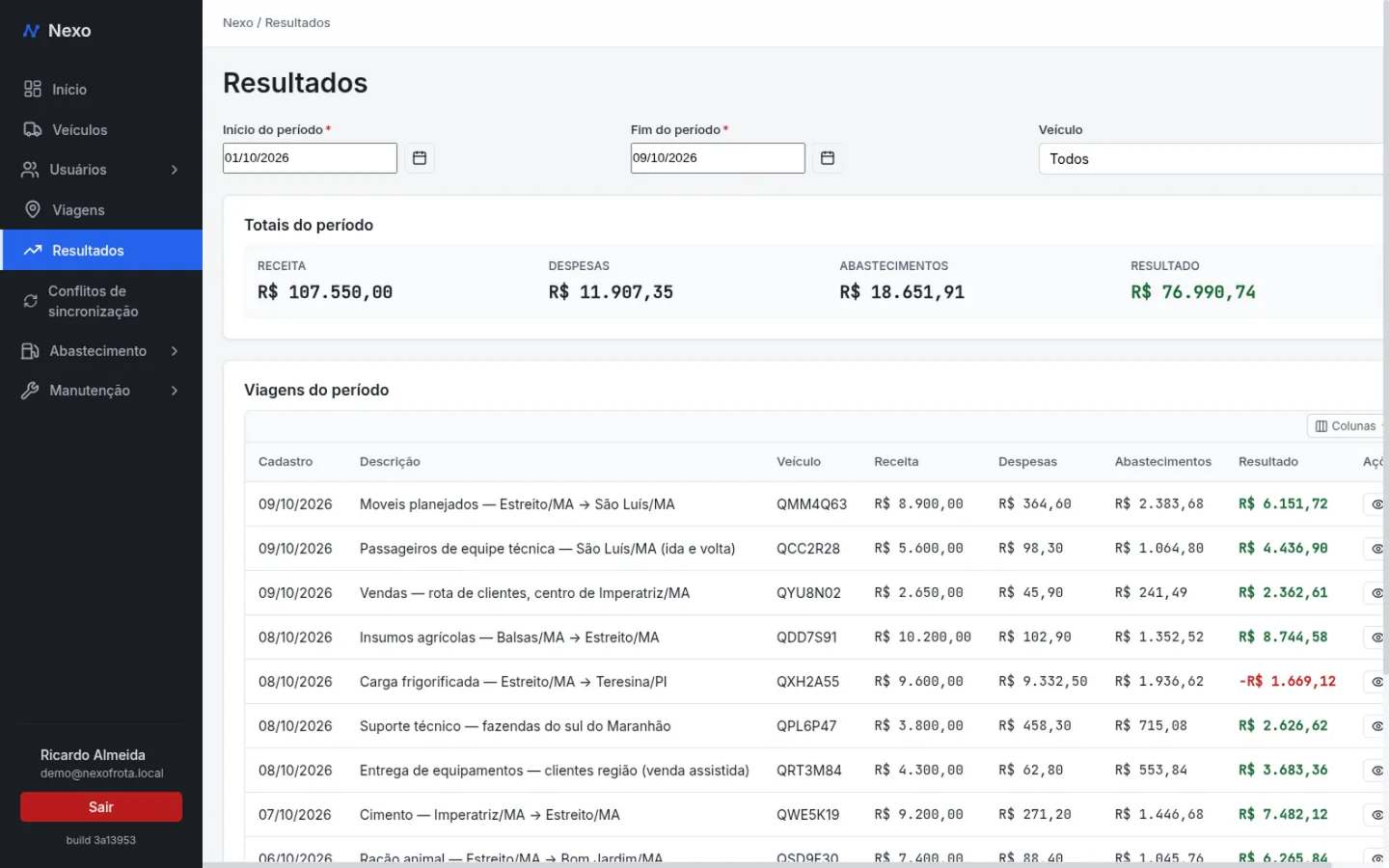Viewport: 1389px width, 868px height.
Task: Click the Veículos truck icon
Action: coord(33,129)
